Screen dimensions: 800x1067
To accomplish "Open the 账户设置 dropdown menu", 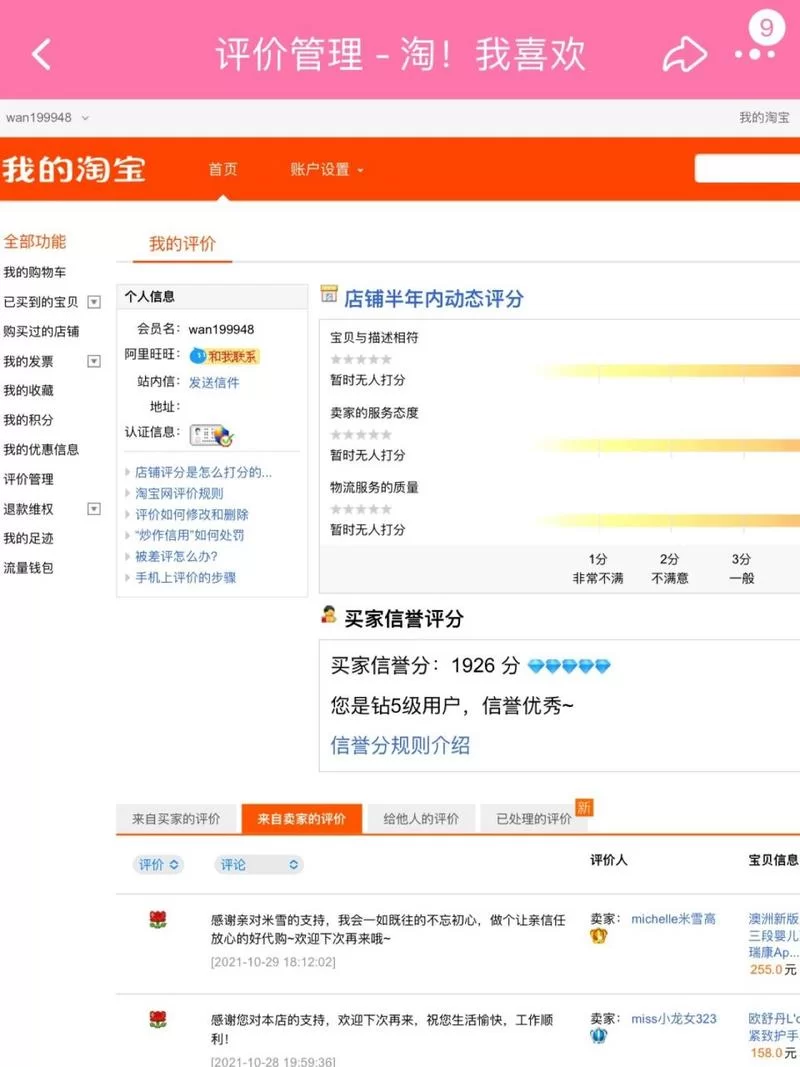I will click(x=327, y=169).
